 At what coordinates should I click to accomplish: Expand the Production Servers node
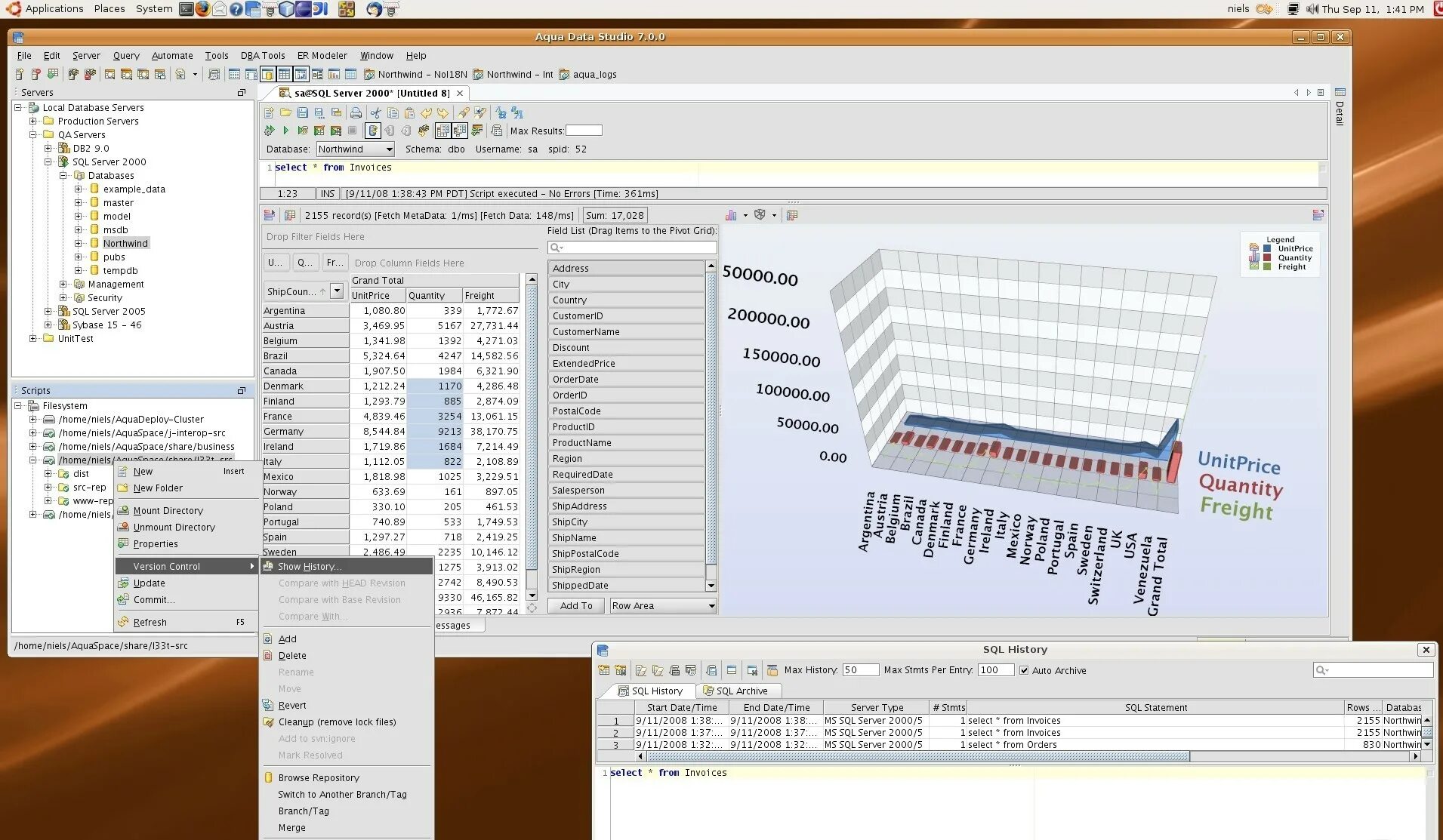pos(32,121)
